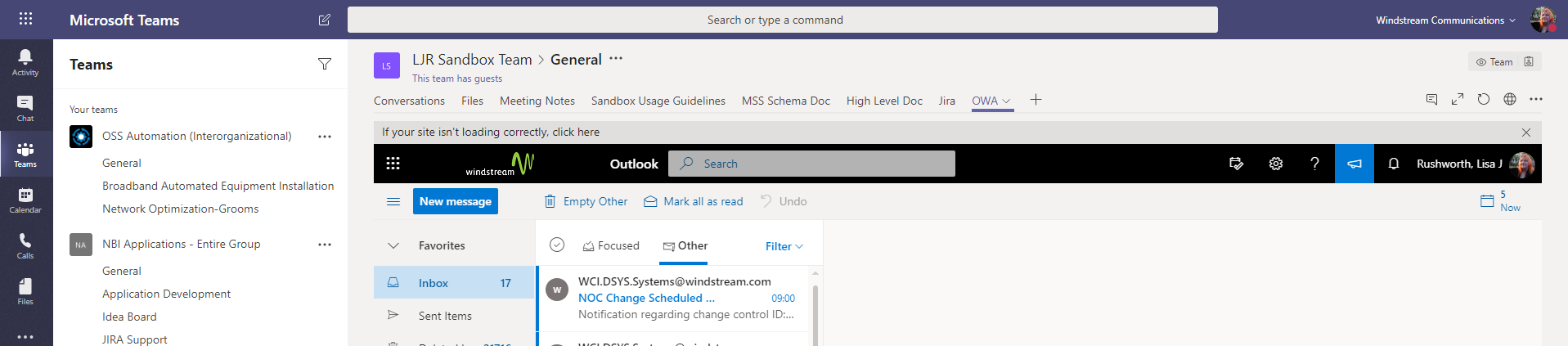Expand the OWA tab dropdown
This screenshot has width=1568, height=346.
[x=1006, y=101]
